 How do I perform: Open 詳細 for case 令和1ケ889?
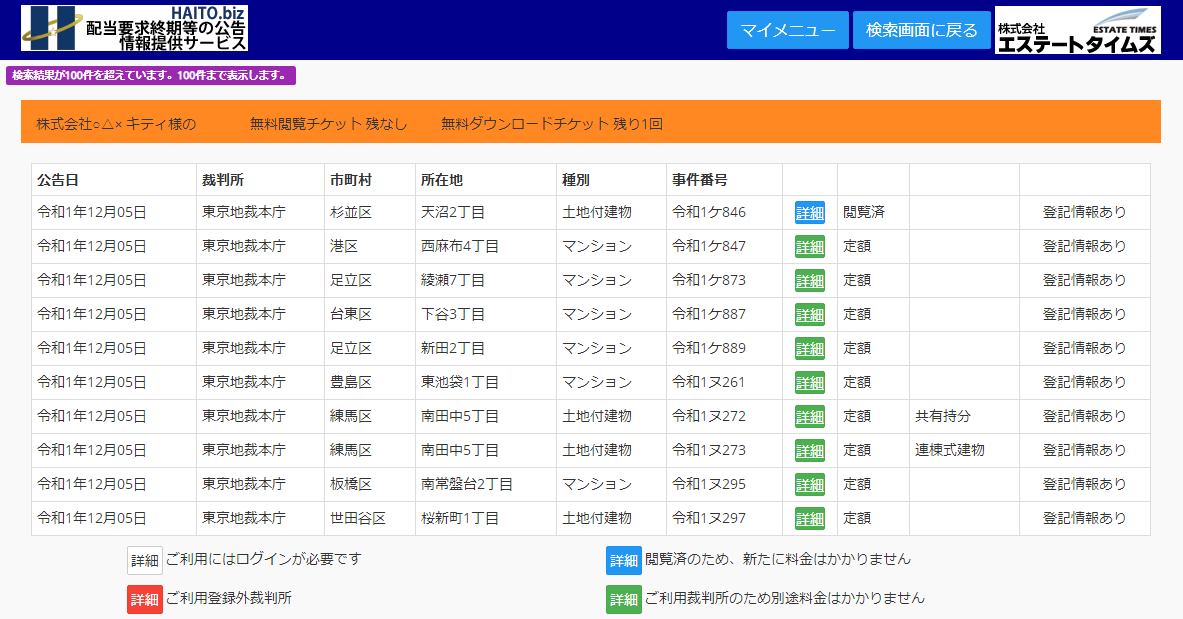(809, 348)
